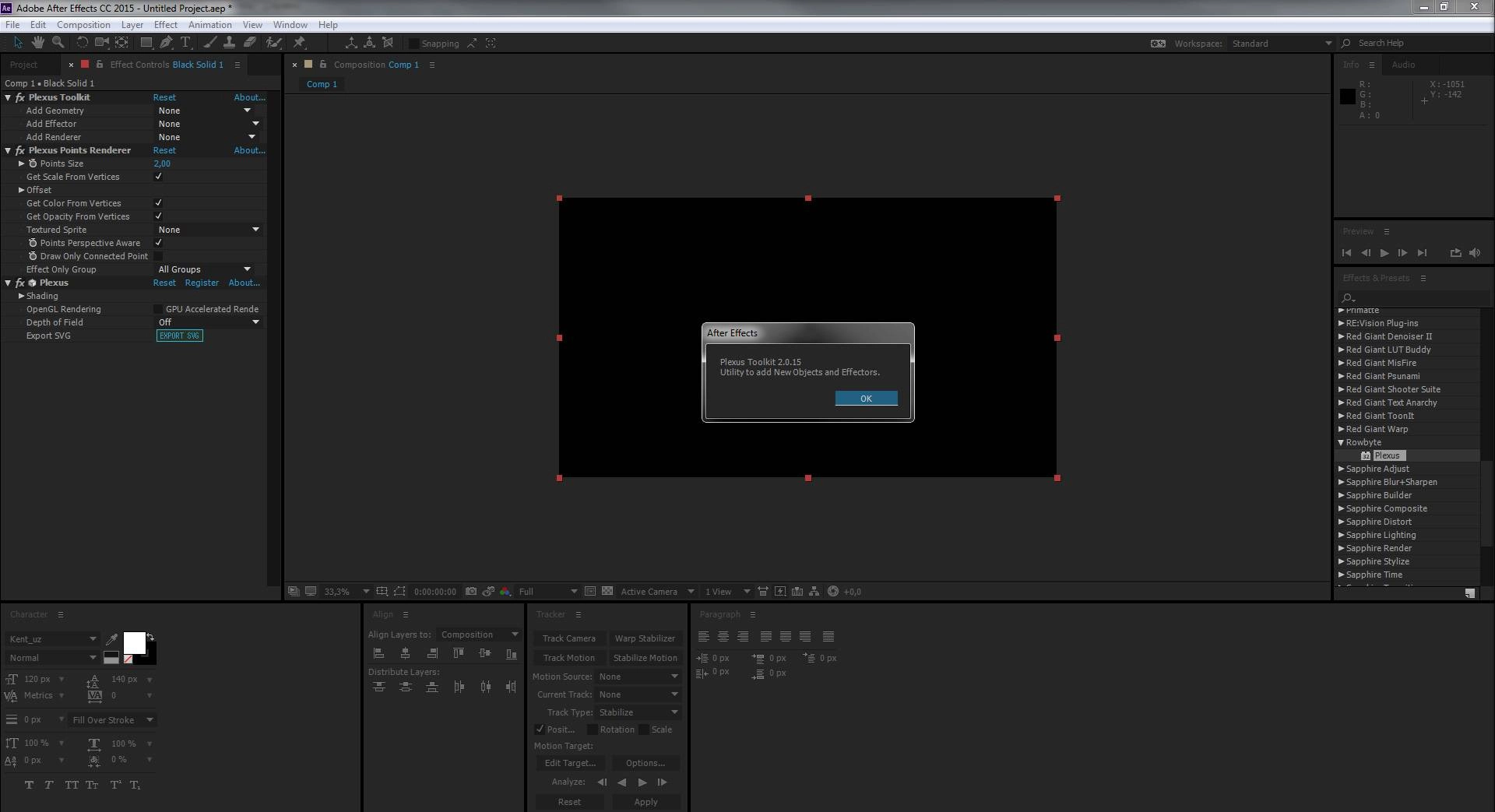Select the Zoom magnifier tool
The image size is (1495, 812).
tap(58, 43)
